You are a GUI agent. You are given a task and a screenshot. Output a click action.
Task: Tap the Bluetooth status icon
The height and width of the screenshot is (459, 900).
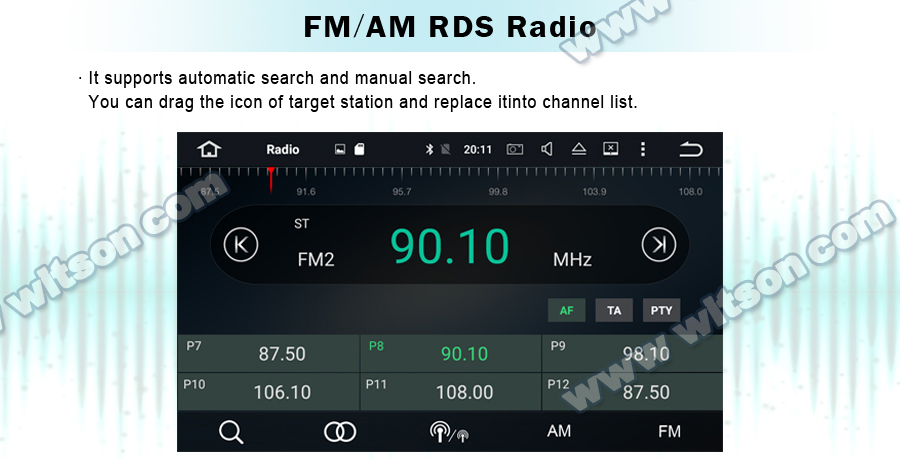(x=429, y=149)
